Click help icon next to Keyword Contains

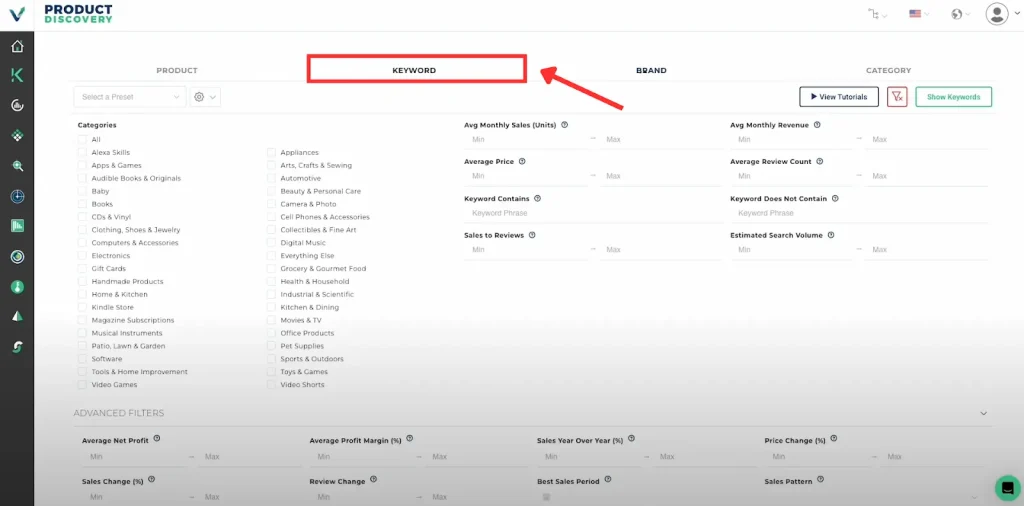[x=537, y=198]
